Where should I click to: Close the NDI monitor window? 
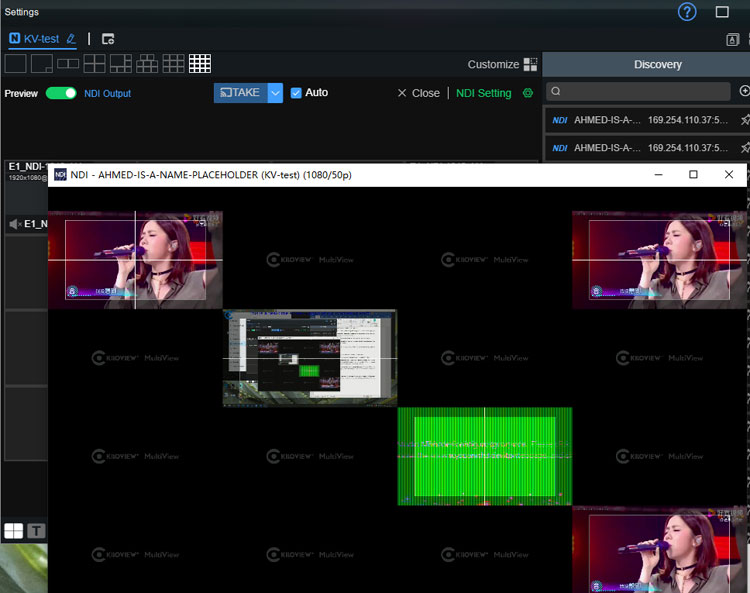pos(728,175)
